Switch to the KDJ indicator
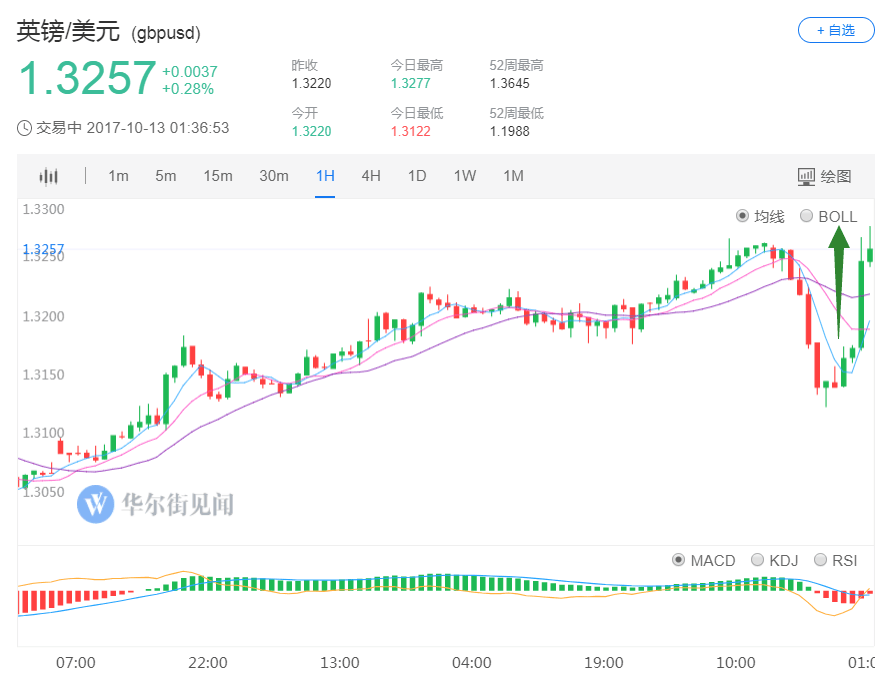Image resolution: width=884 pixels, height=685 pixels. tap(757, 560)
